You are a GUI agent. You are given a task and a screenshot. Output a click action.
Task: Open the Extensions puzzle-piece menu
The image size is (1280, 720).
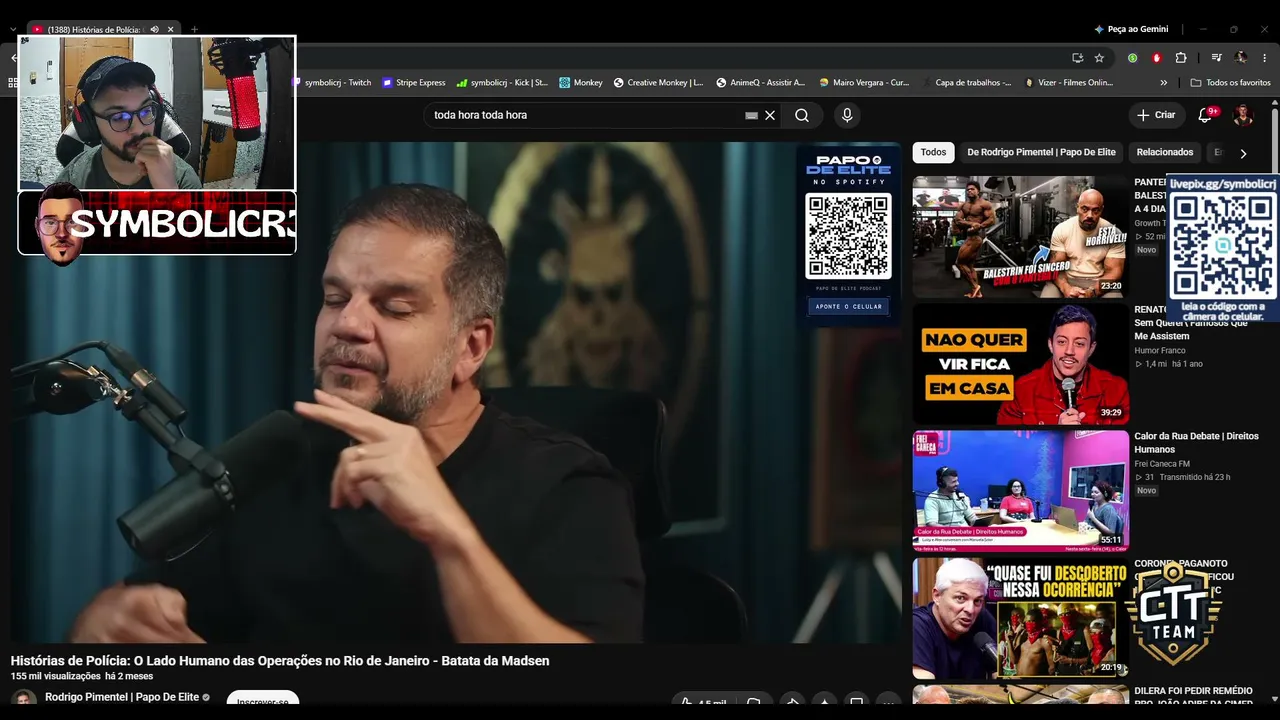1181,58
